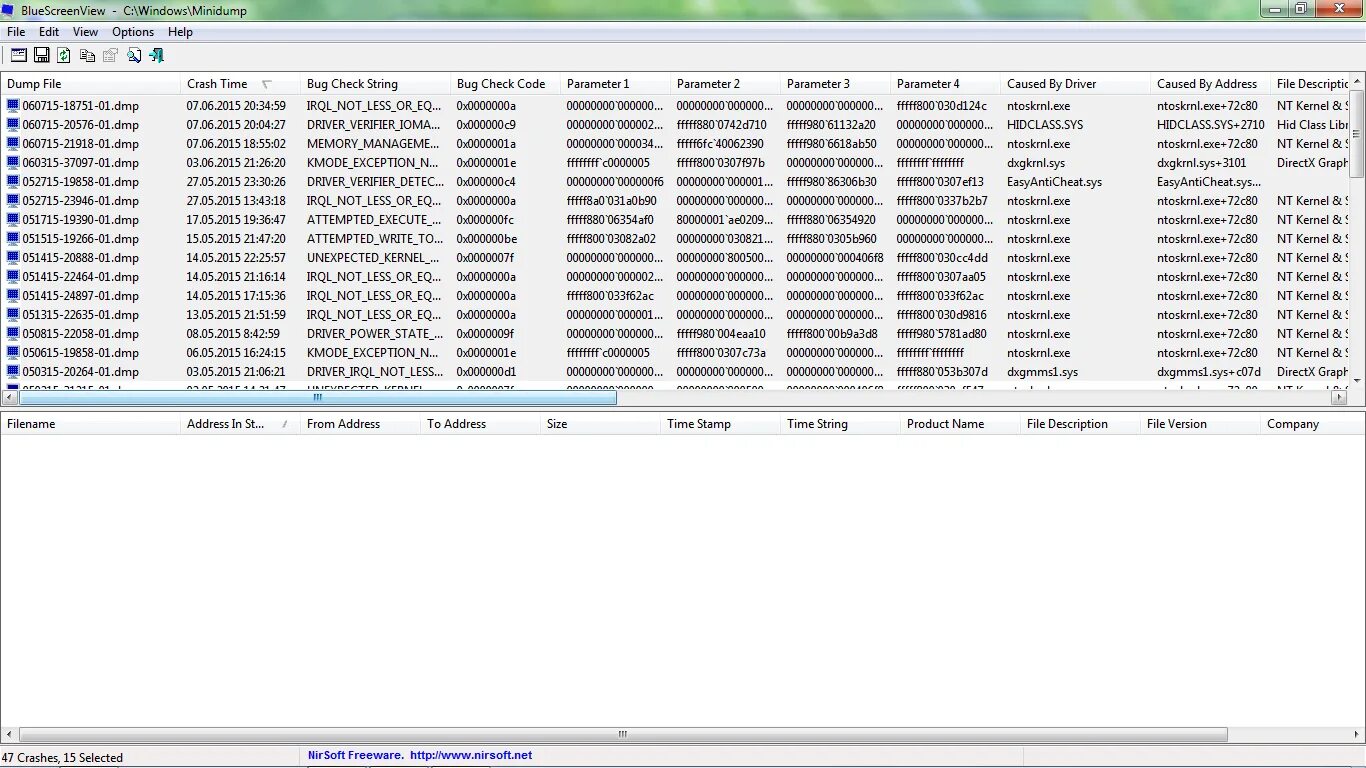Sort by Caused By Address column
Viewport: 1366px width, 768px height.
point(1210,84)
